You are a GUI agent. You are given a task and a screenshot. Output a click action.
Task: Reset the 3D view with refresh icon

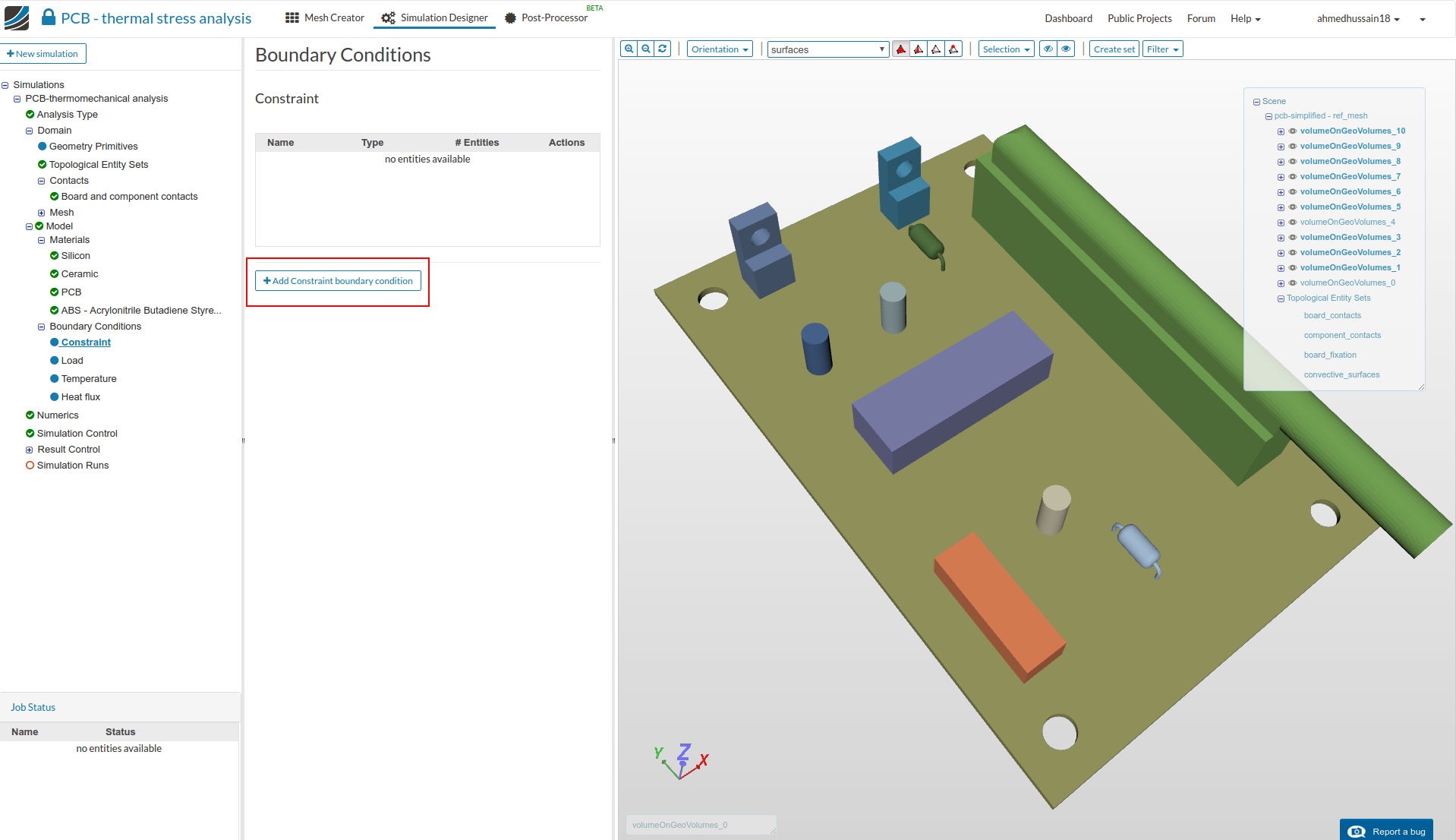point(663,49)
